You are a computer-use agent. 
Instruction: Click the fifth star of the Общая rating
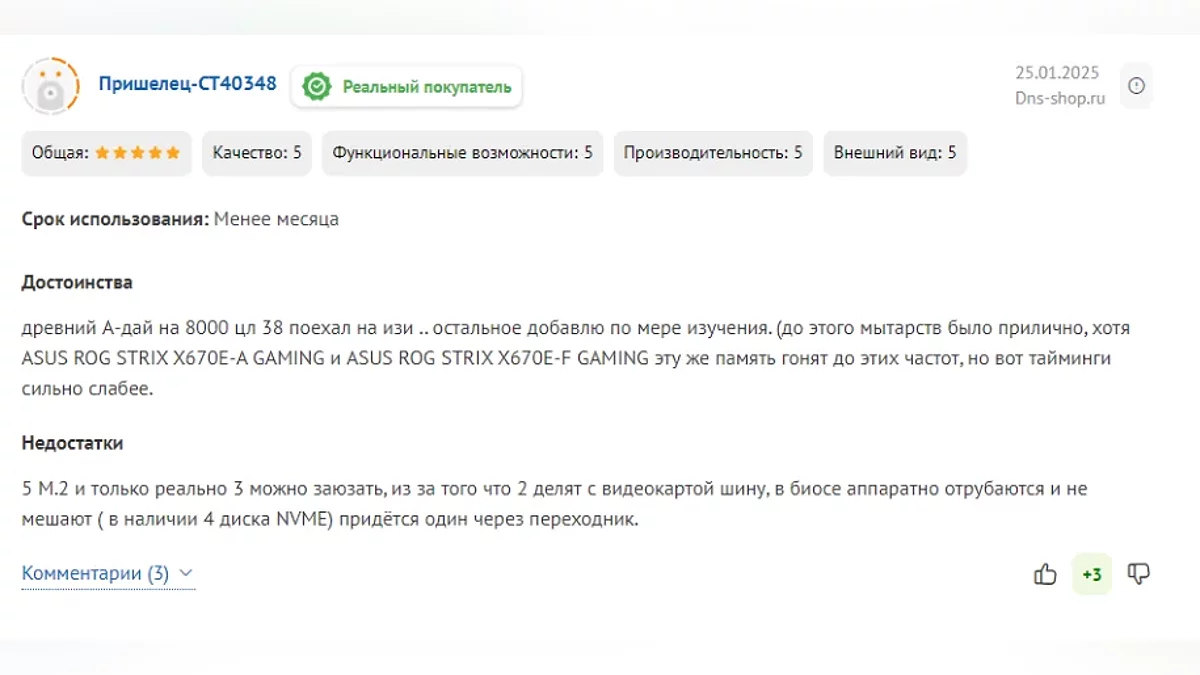tap(174, 153)
